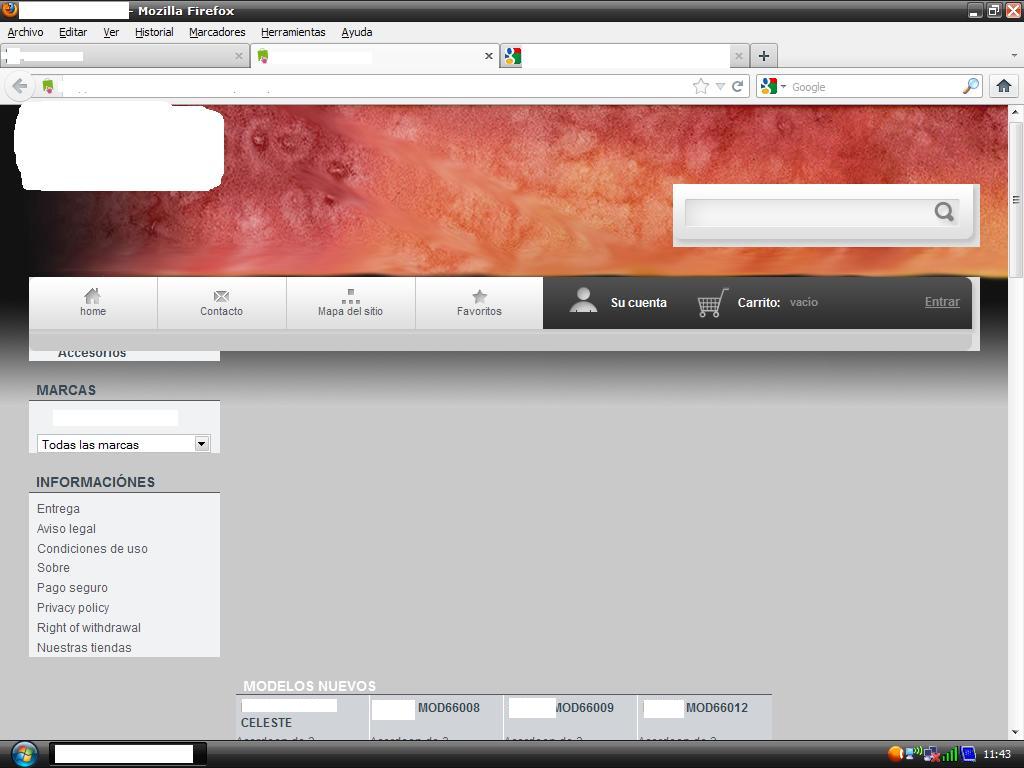Open the MOD66012 product link
This screenshot has height=768, width=1024.
pos(716,708)
